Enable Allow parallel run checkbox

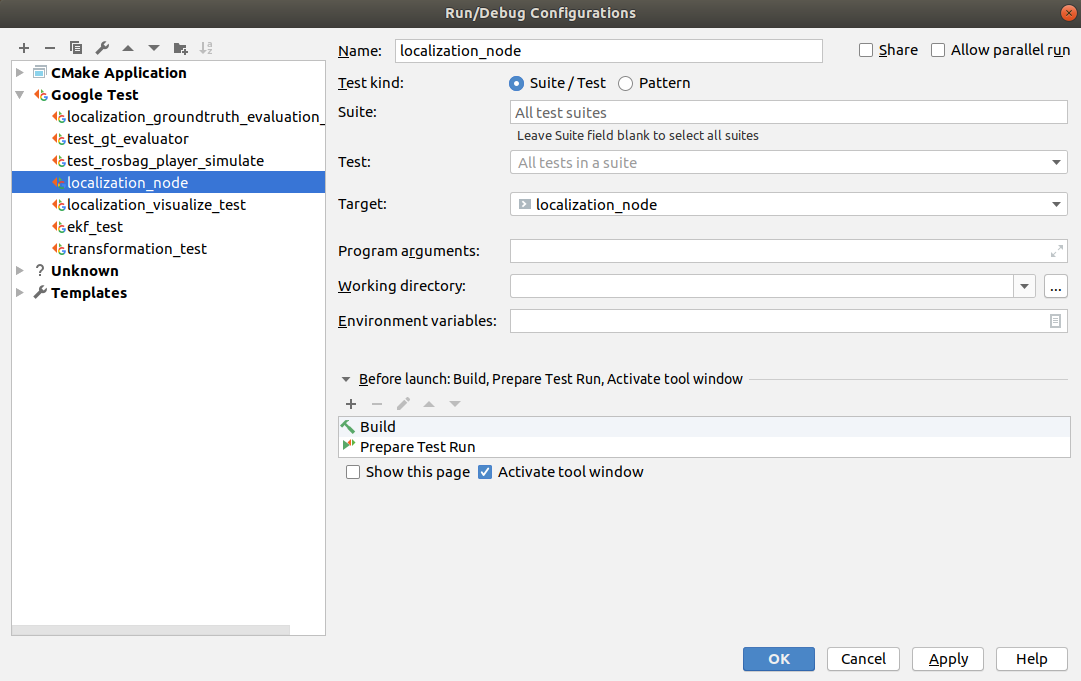tap(938, 50)
